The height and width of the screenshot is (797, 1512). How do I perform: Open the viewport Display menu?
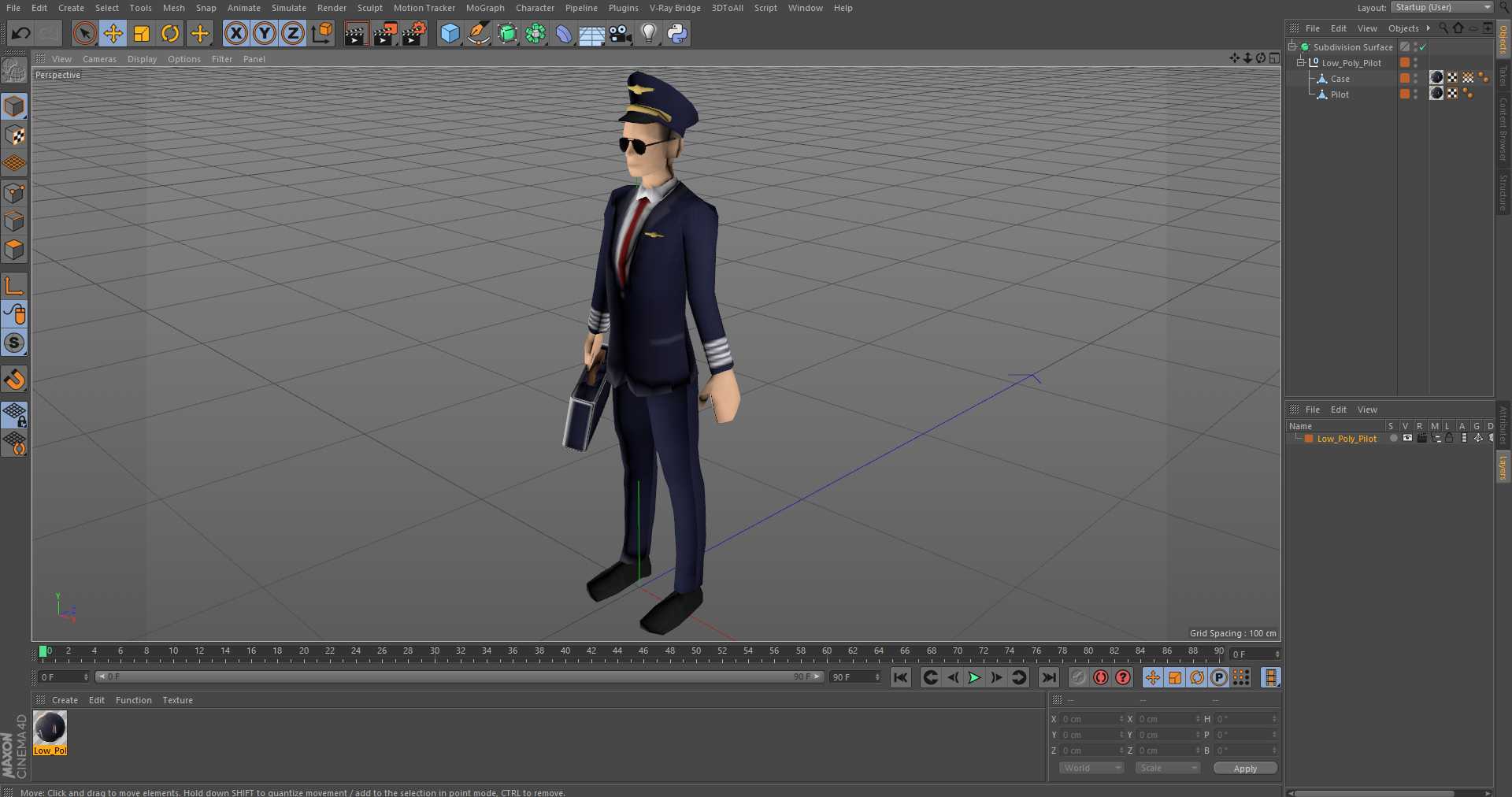pos(142,59)
